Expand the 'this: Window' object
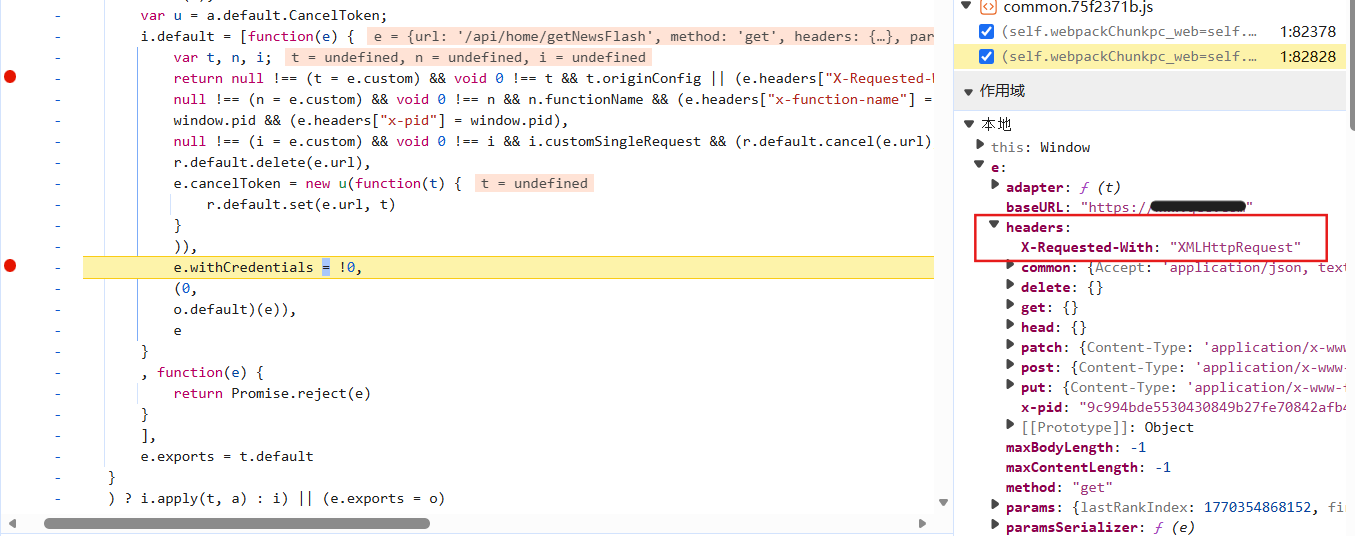The width and height of the screenshot is (1355, 536). pyautogui.click(x=981, y=146)
